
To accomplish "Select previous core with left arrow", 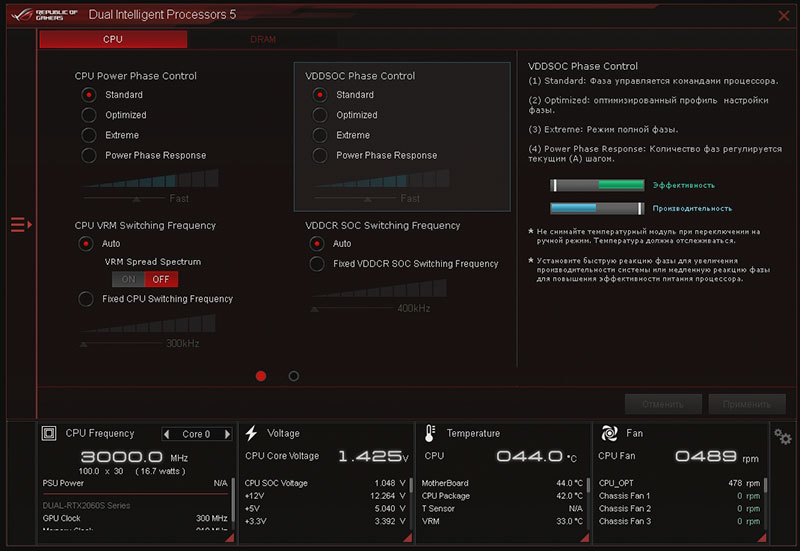I will point(166,434).
